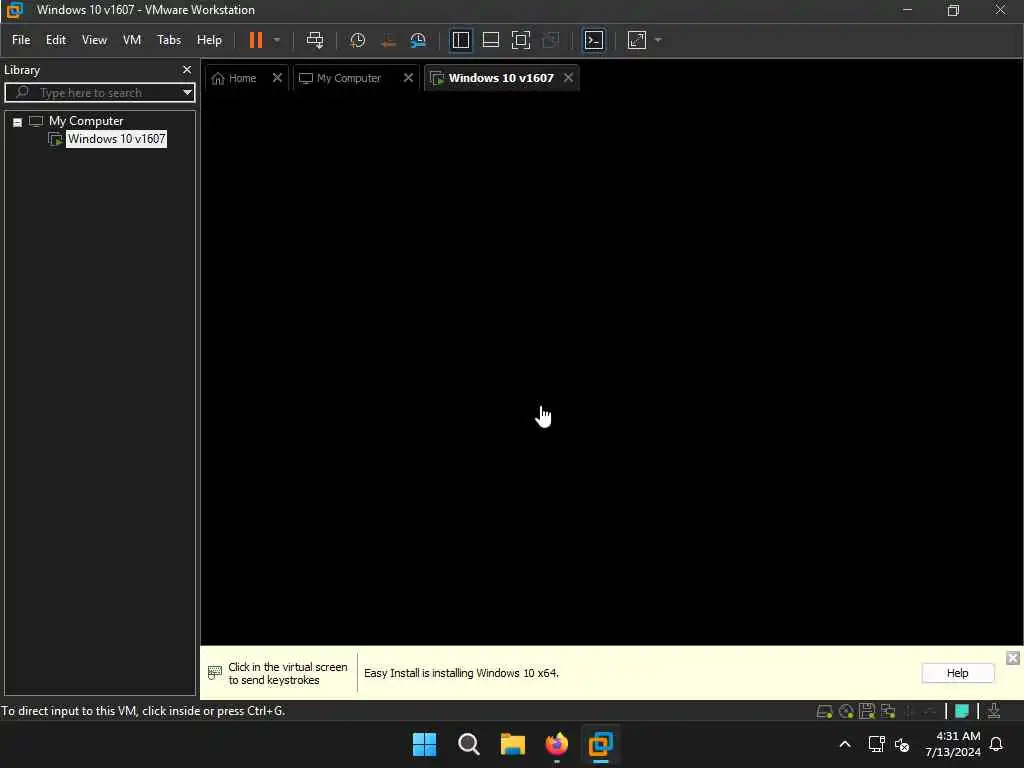Open taskbar Search
Image resolution: width=1024 pixels, height=768 pixels.
tap(468, 744)
